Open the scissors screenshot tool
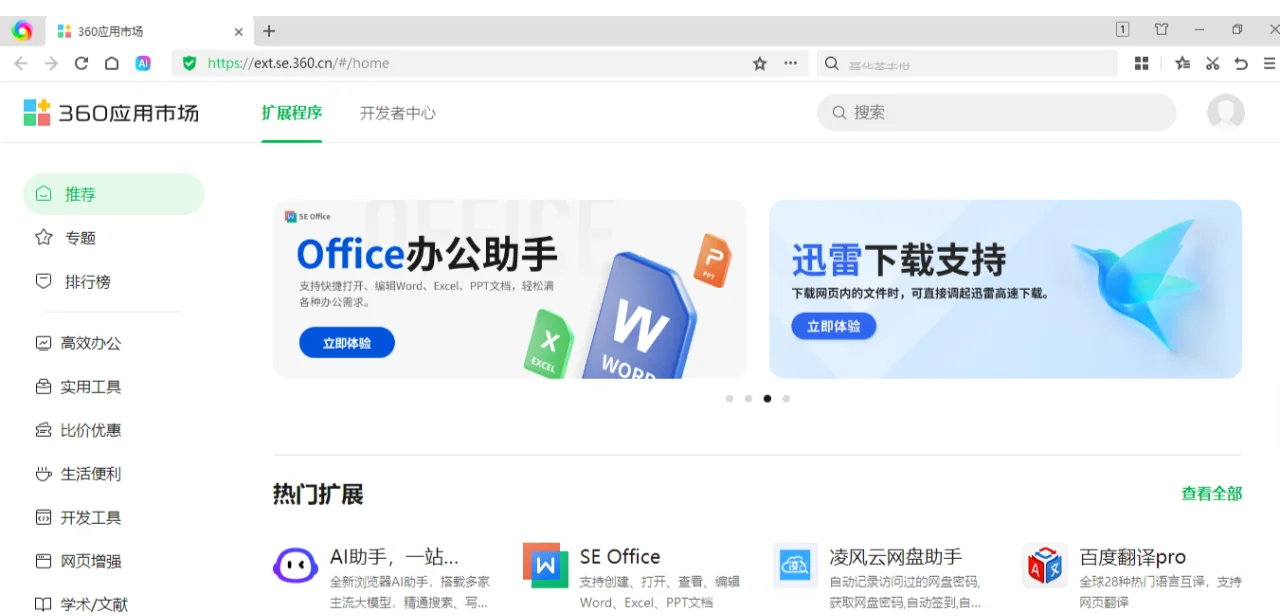The height and width of the screenshot is (616, 1280). (1212, 63)
